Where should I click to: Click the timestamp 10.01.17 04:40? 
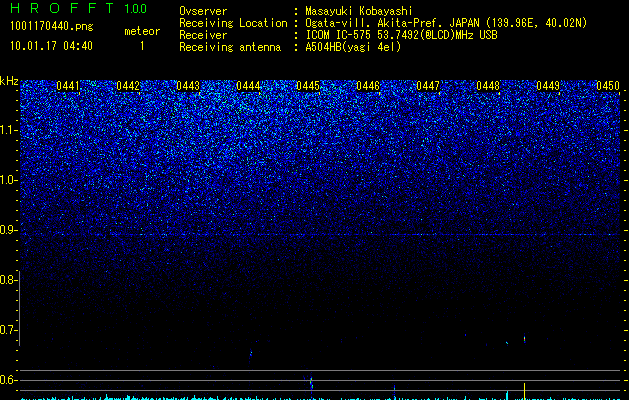click(51, 46)
